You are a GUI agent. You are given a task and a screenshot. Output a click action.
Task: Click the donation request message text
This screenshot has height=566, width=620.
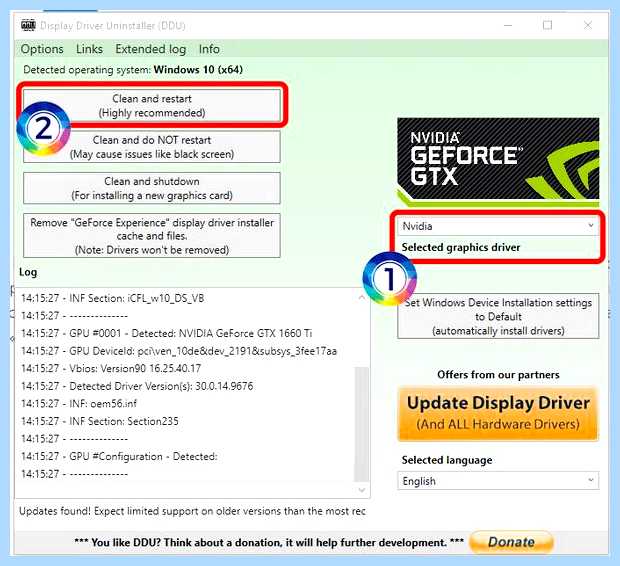pos(269,542)
